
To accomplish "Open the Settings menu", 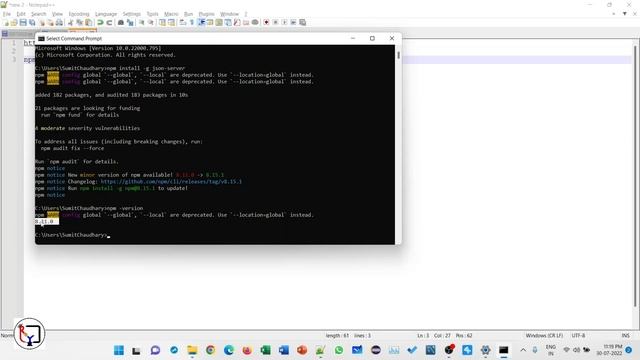I will point(131,14).
